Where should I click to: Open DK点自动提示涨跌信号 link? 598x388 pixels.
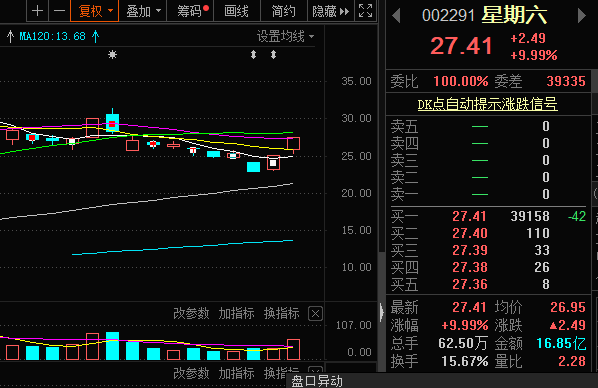[487, 104]
